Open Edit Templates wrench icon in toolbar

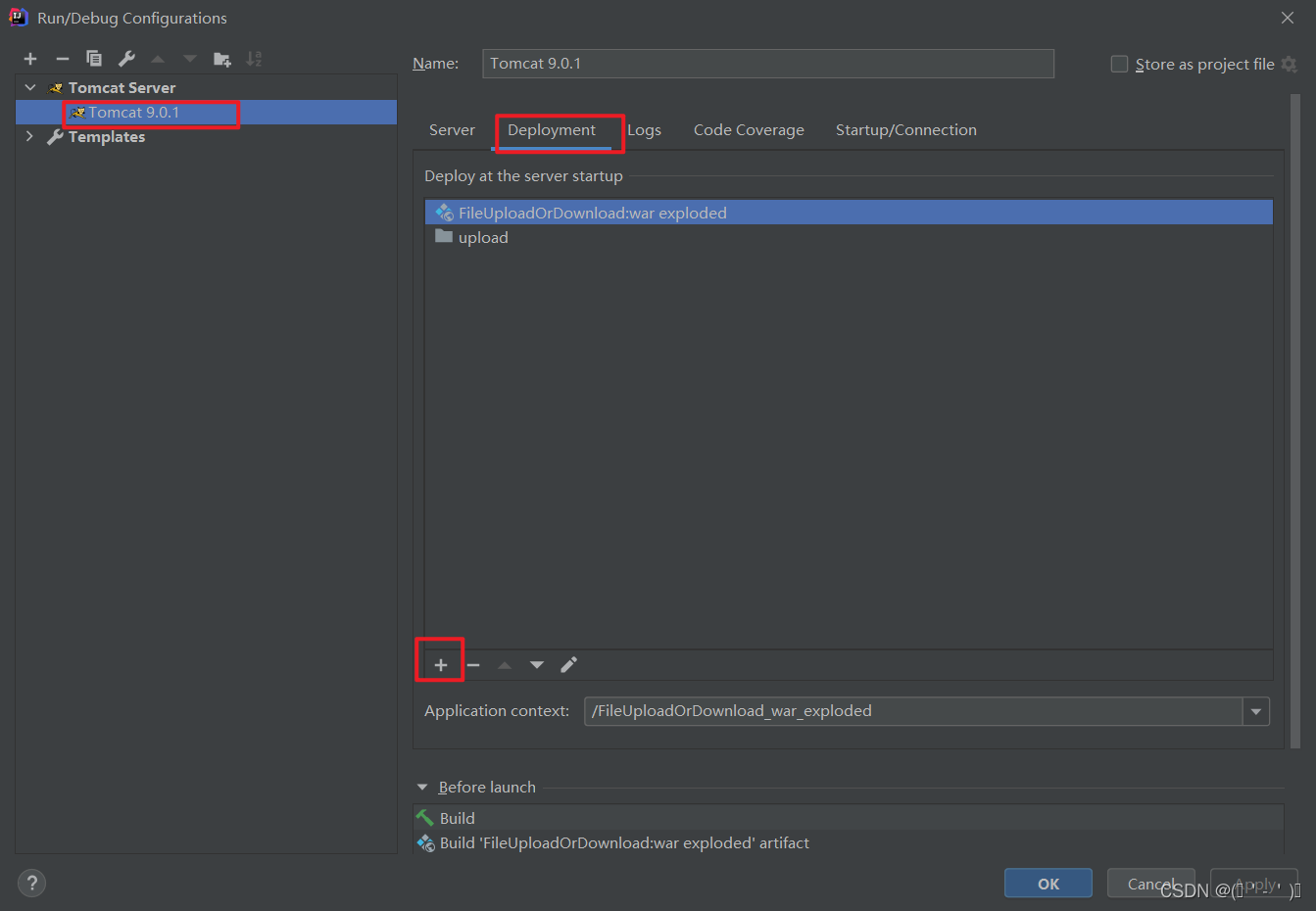click(x=126, y=59)
